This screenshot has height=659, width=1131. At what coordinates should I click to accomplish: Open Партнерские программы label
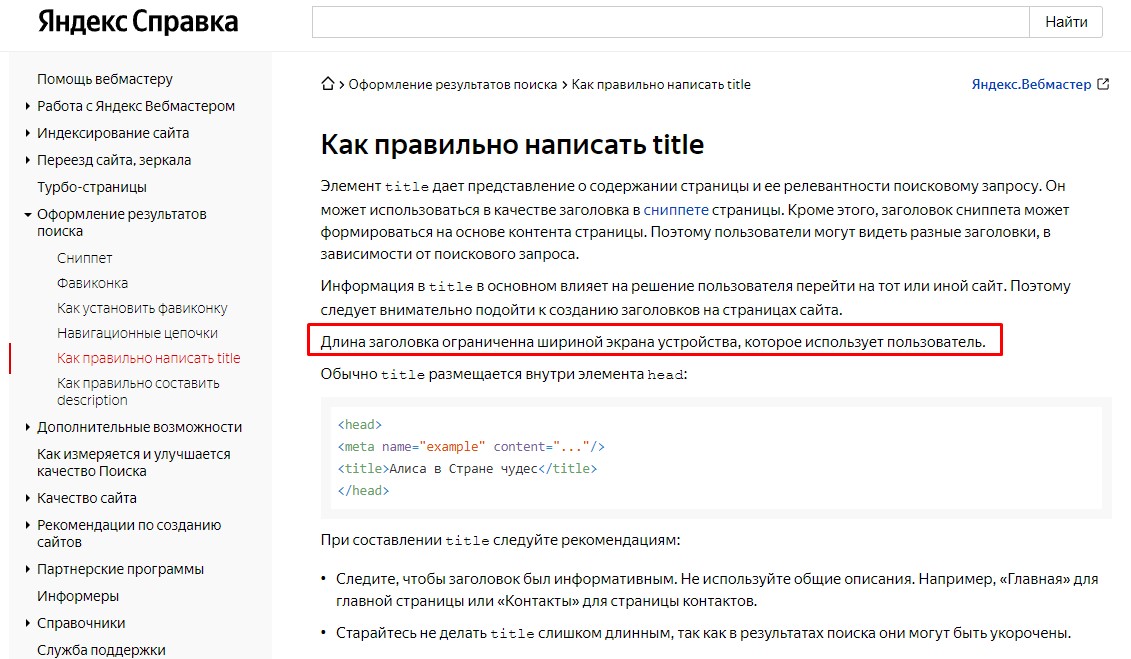120,569
